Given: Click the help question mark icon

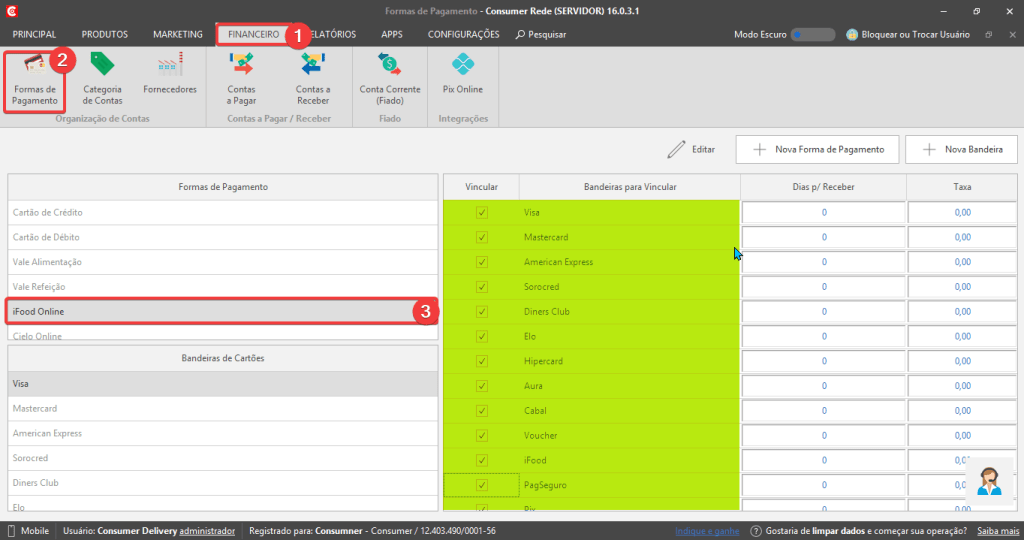Looking at the screenshot, I should pyautogui.click(x=756, y=531).
